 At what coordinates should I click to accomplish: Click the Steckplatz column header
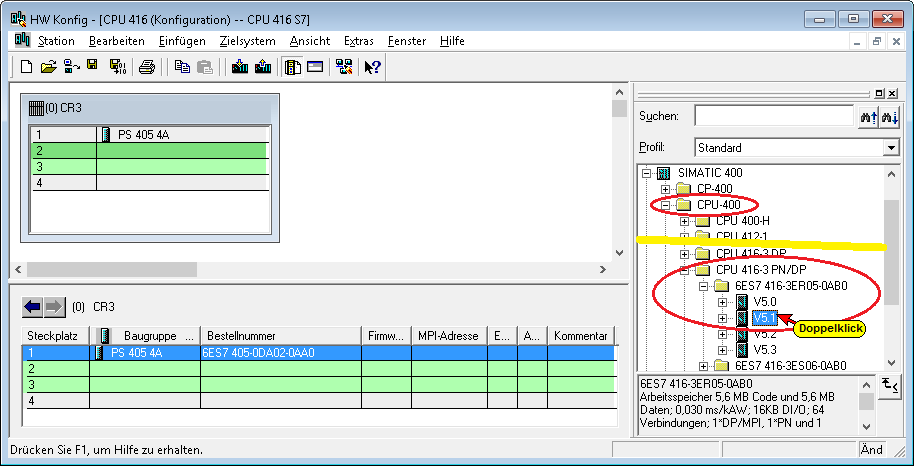point(56,336)
